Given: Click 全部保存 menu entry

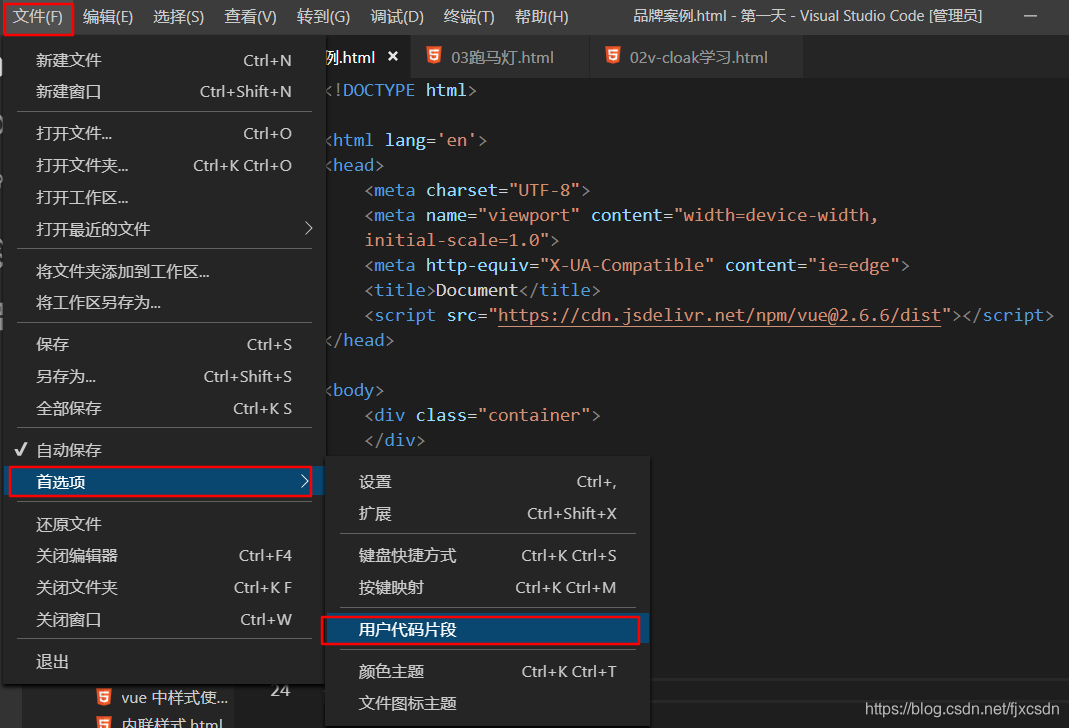Looking at the screenshot, I should coord(164,408).
